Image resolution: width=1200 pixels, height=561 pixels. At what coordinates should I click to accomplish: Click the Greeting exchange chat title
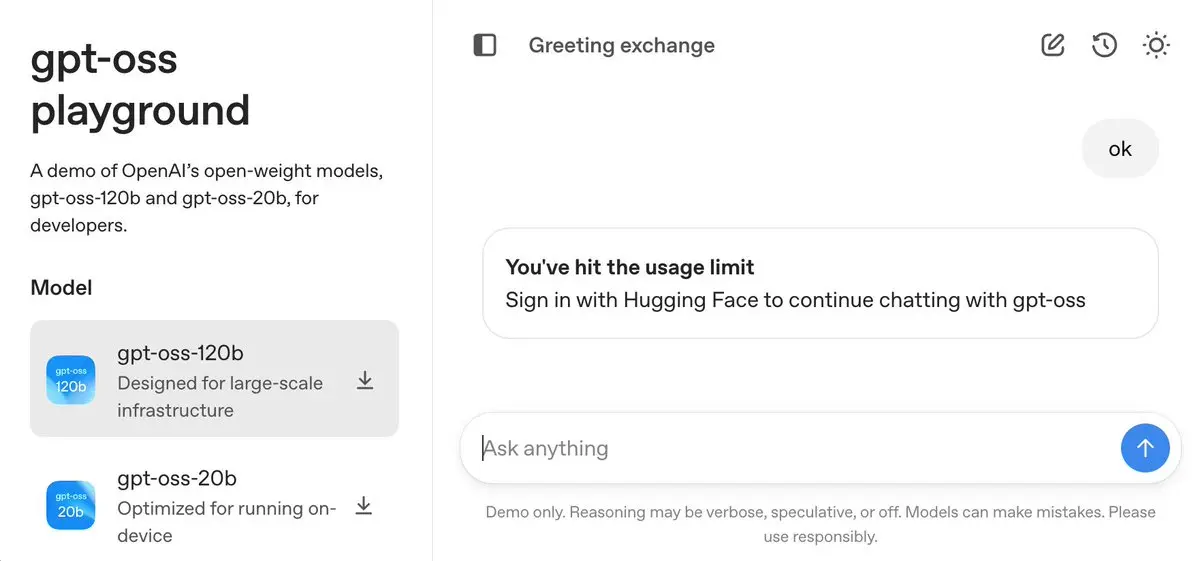[x=622, y=45]
